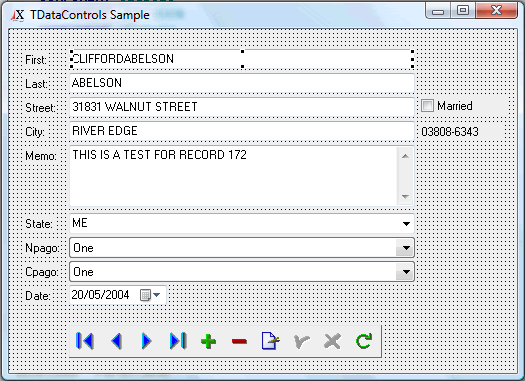Open the State dropdown list
The width and height of the screenshot is (525, 381).
tap(406, 223)
